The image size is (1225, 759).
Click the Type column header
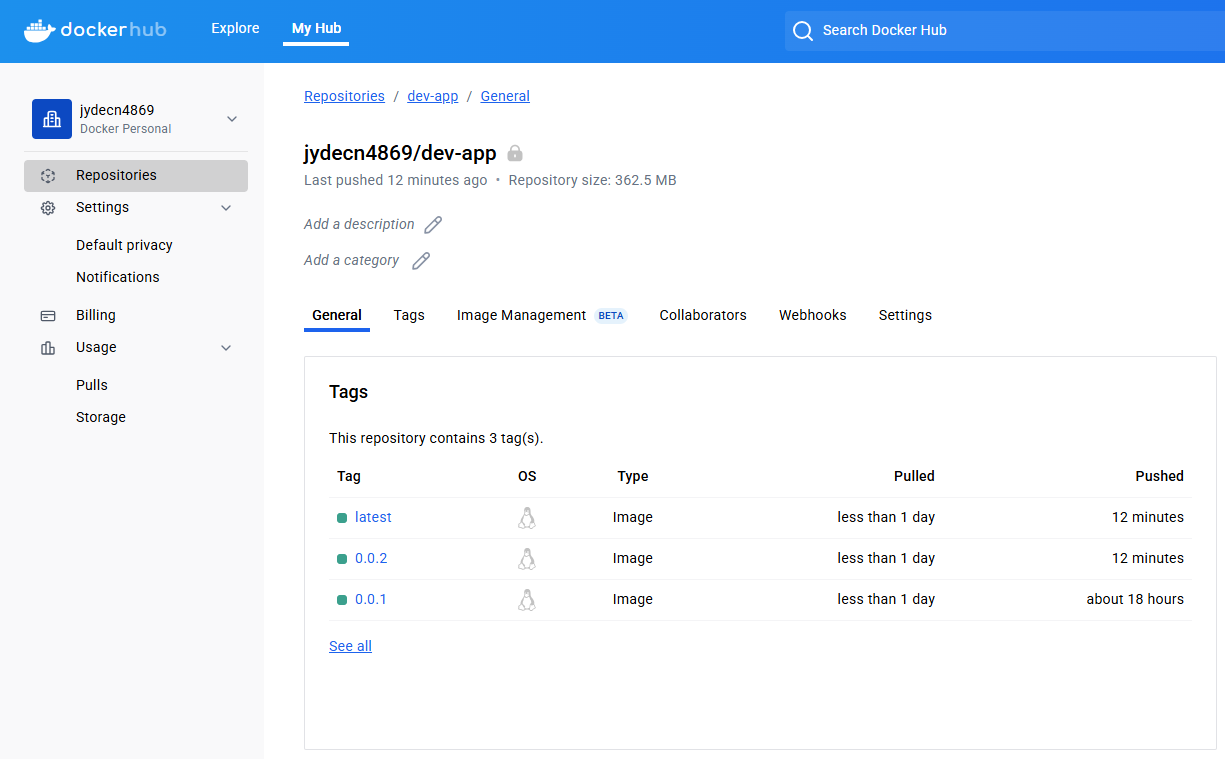[x=633, y=476]
